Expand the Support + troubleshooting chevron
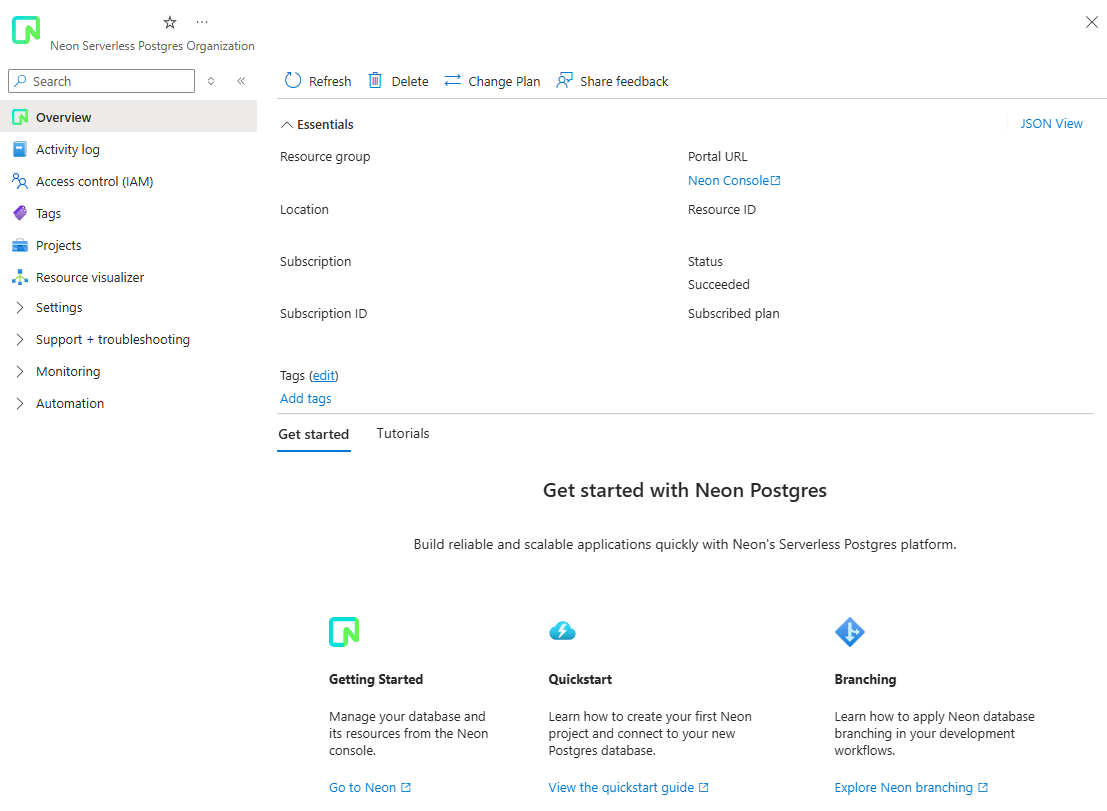 (20, 340)
